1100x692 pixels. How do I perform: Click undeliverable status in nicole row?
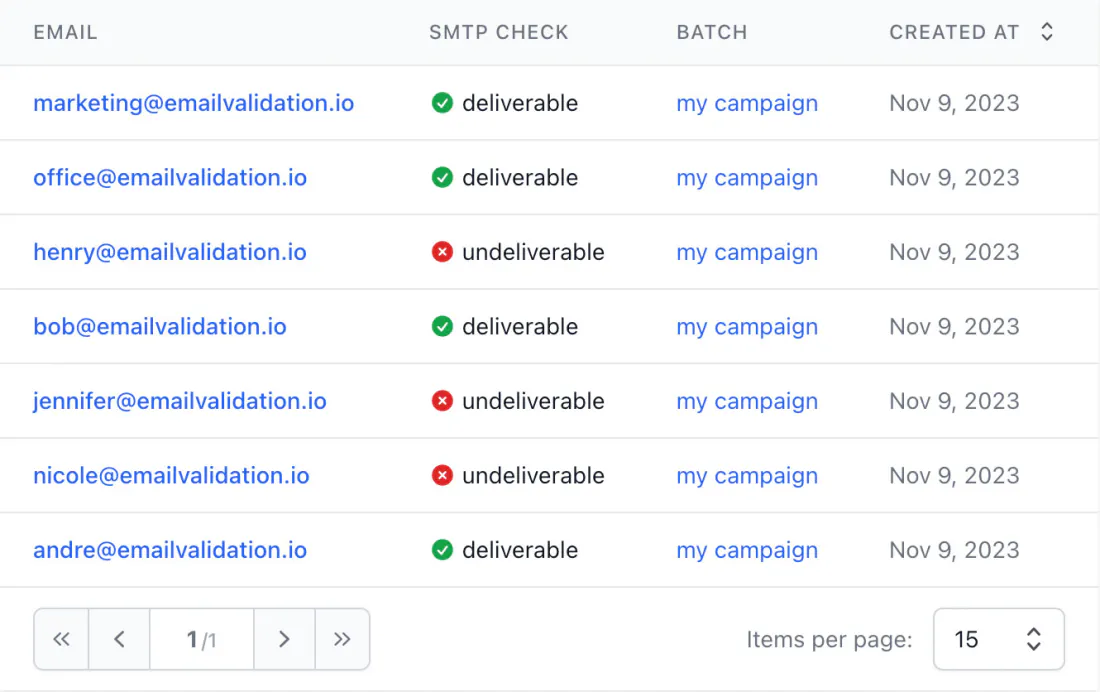click(533, 475)
